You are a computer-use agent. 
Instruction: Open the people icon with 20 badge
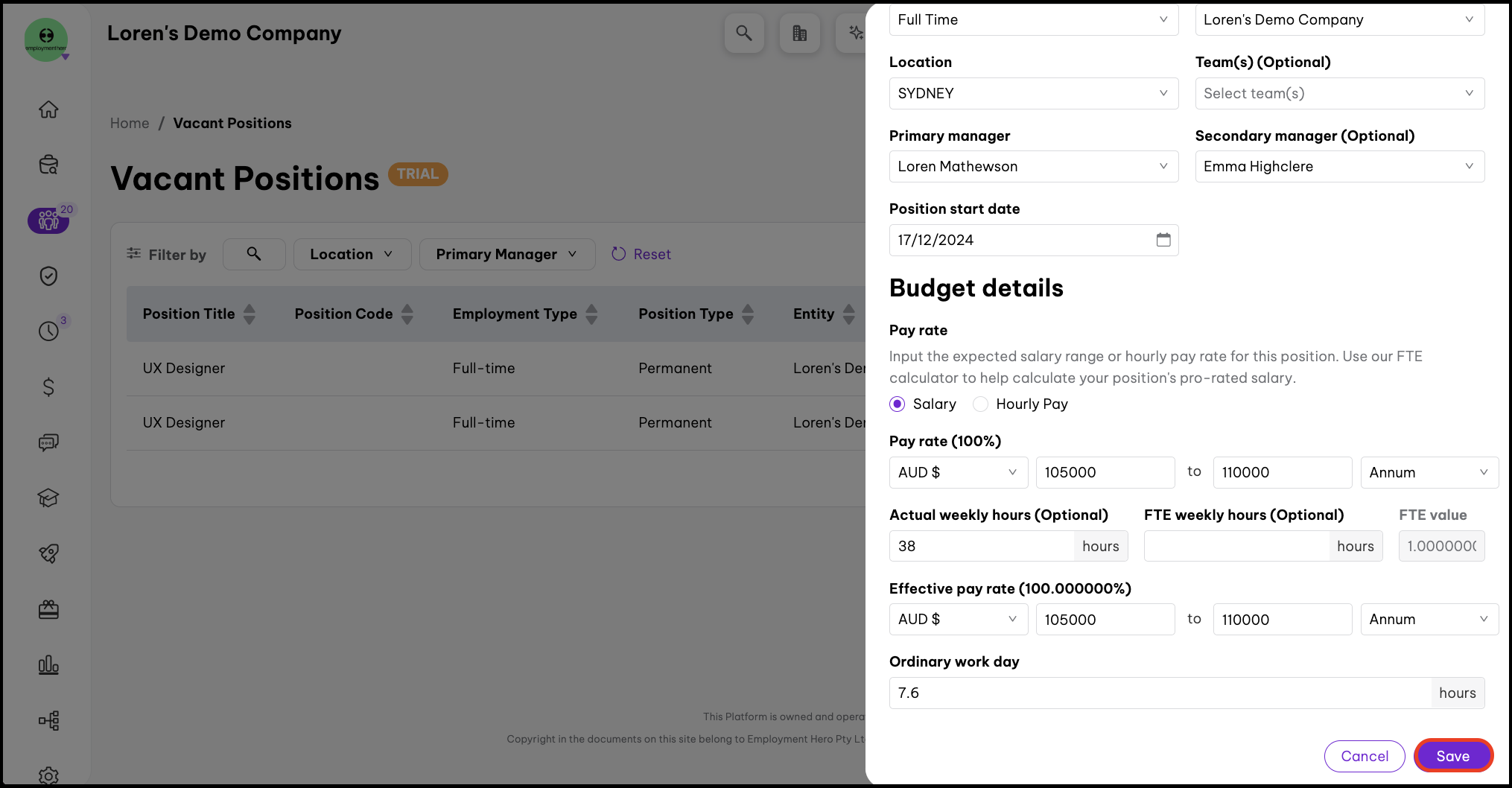[48, 220]
